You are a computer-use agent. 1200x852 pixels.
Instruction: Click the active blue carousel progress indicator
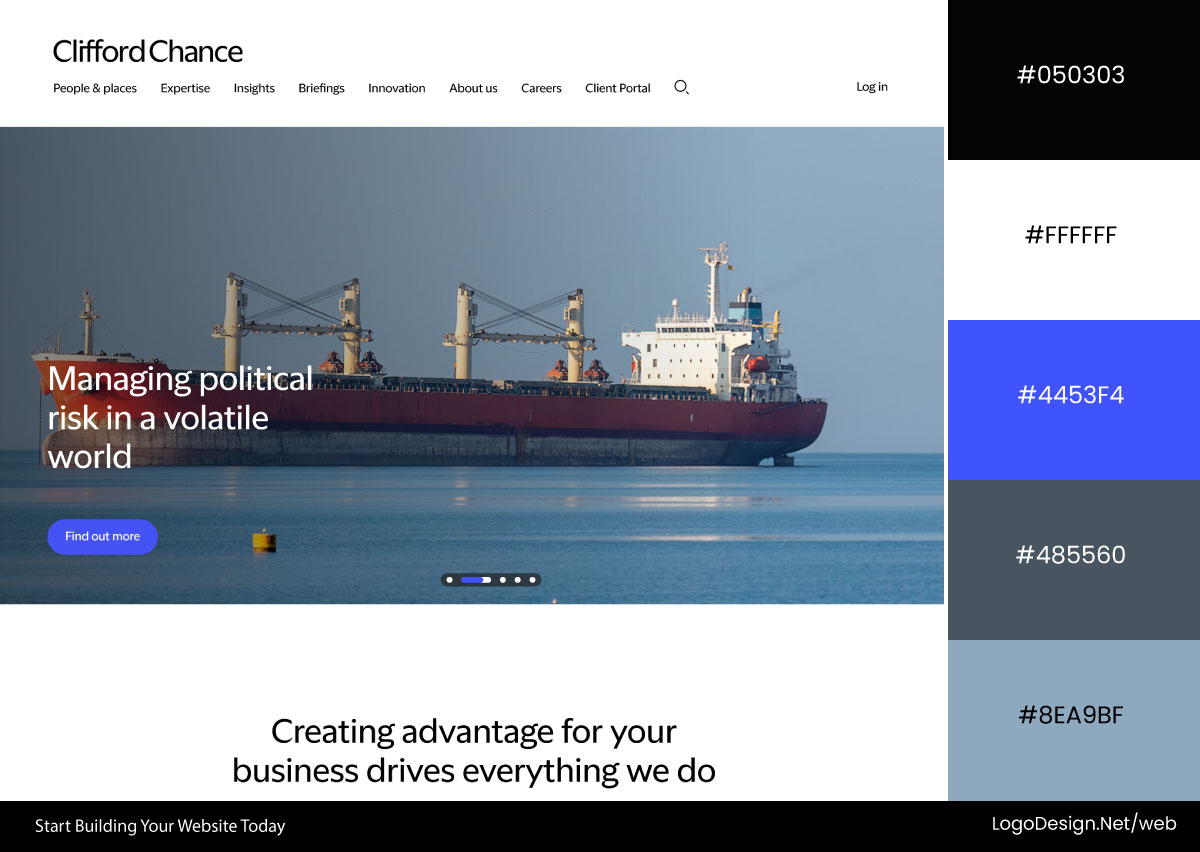[475, 580]
